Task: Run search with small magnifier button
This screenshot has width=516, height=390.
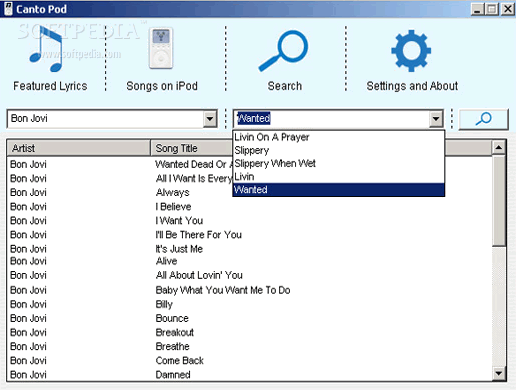Action: pos(483,119)
